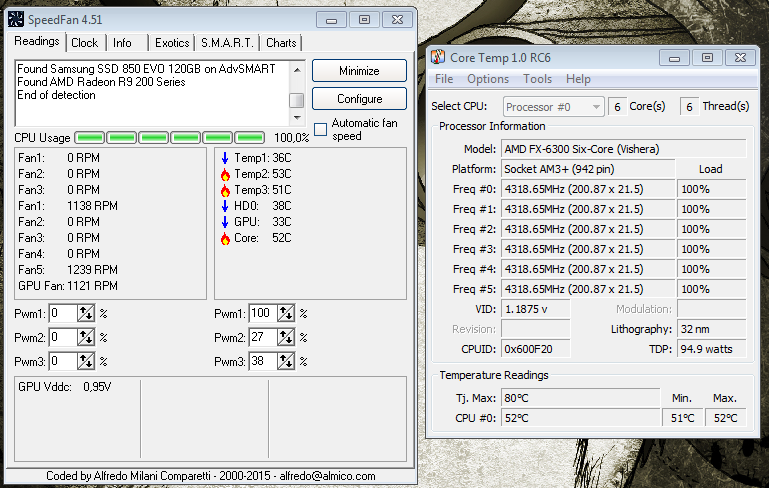Click the CPU #0 Min value 51°C
Screen dimensions: 769x488
click(682, 418)
